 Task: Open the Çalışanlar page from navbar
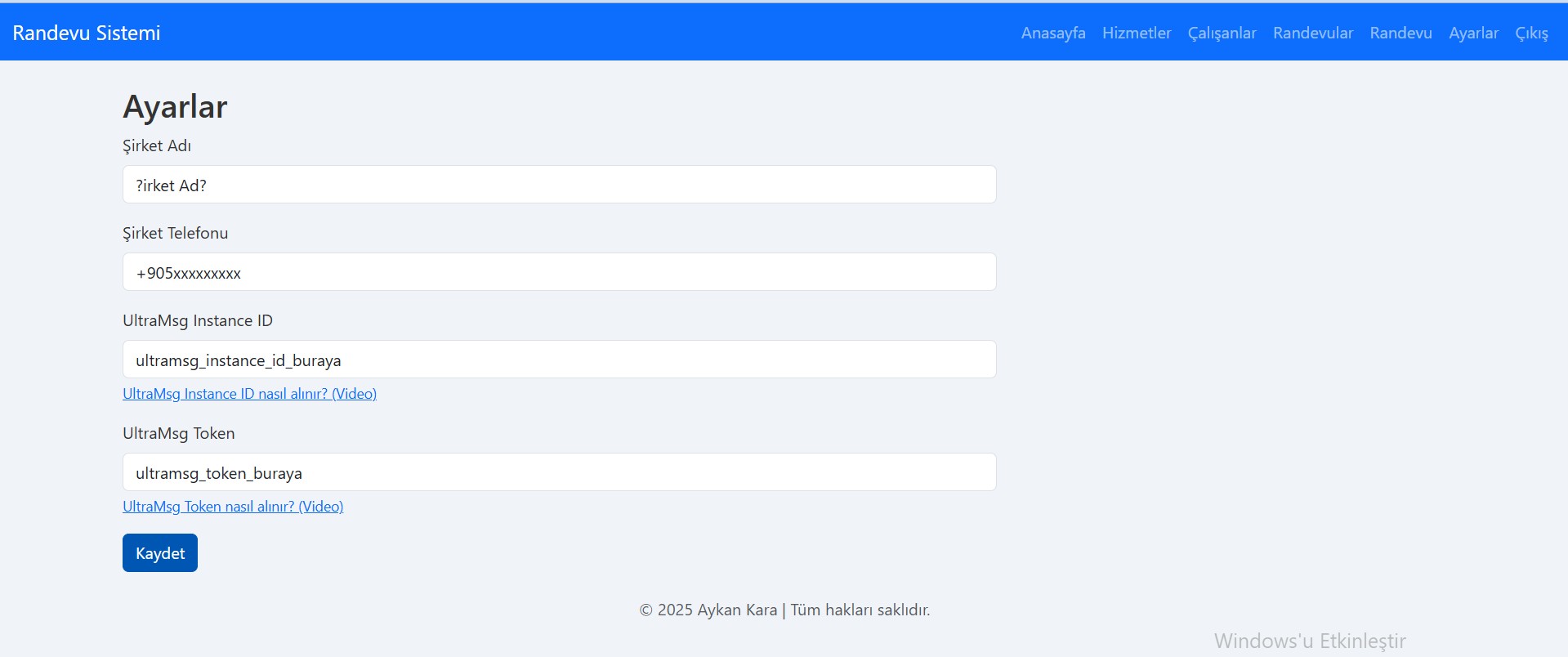pos(1222,33)
